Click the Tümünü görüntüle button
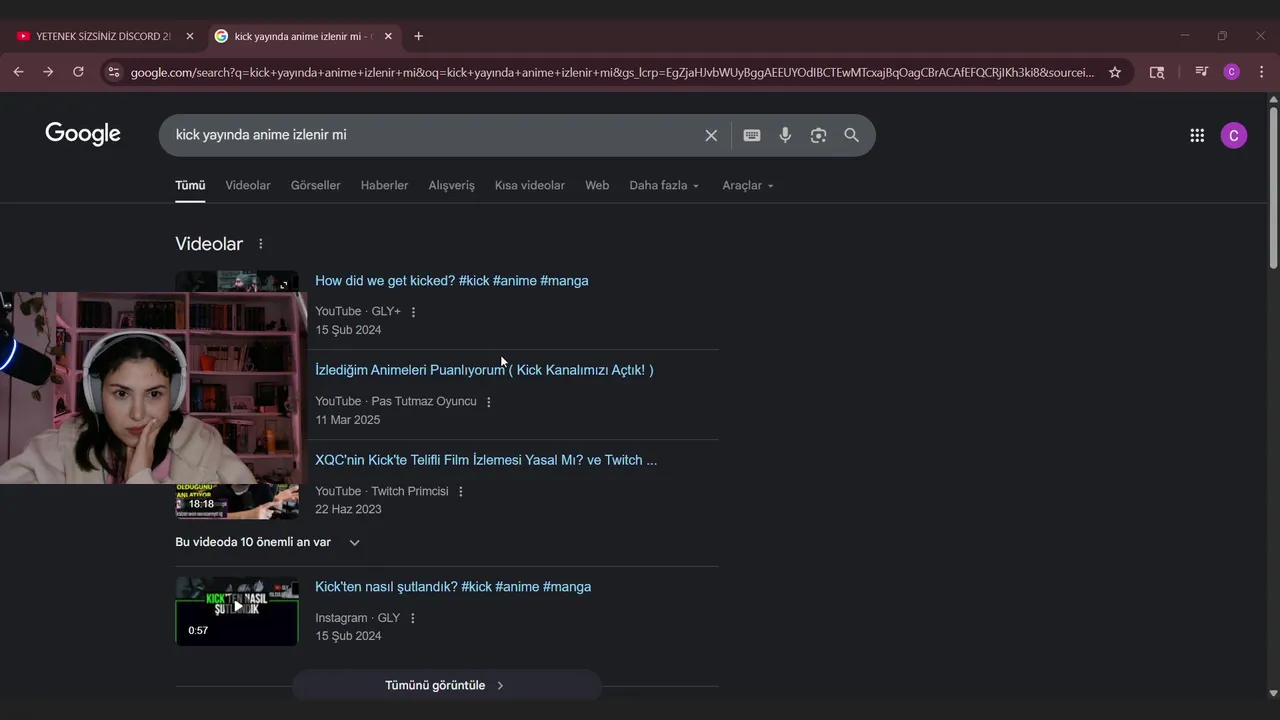The image size is (1280, 720). (x=446, y=686)
